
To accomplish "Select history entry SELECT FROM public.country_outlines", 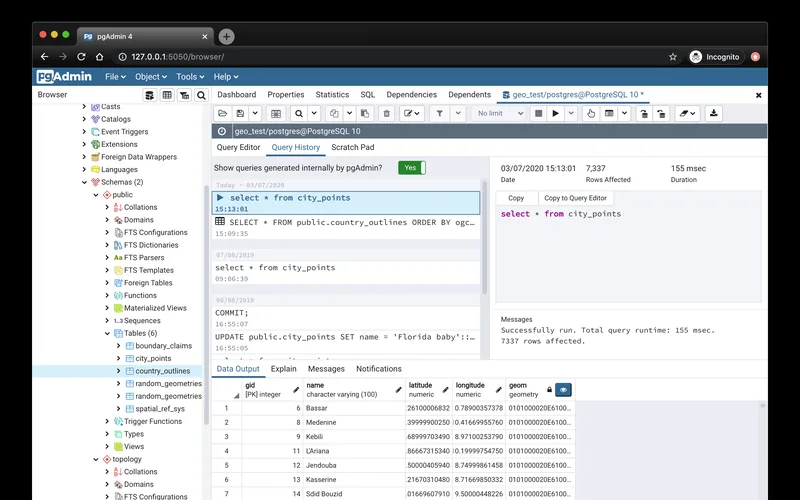I will click(x=346, y=228).
